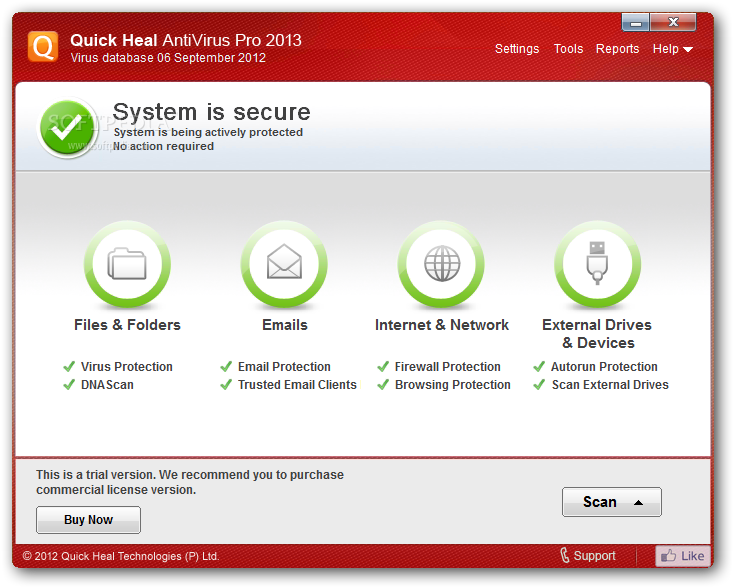Viewport: 734px width, 588px height.
Task: Toggle the Autorun Protection checkmark
Action: (539, 367)
